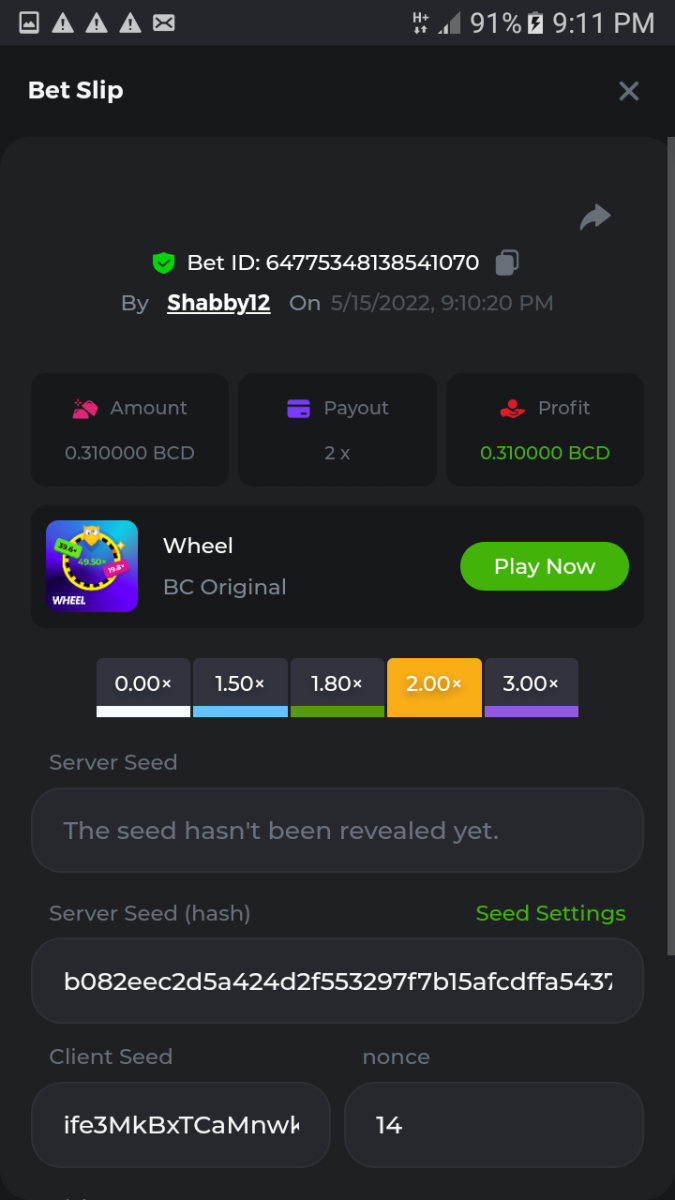Open Shabby12 user profile link

click(218, 303)
